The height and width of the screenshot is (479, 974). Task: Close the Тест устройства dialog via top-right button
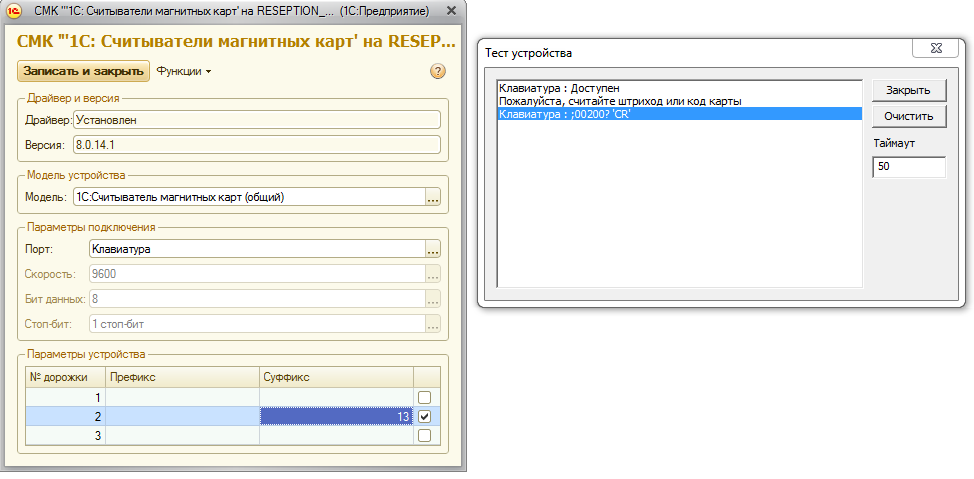coord(935,47)
